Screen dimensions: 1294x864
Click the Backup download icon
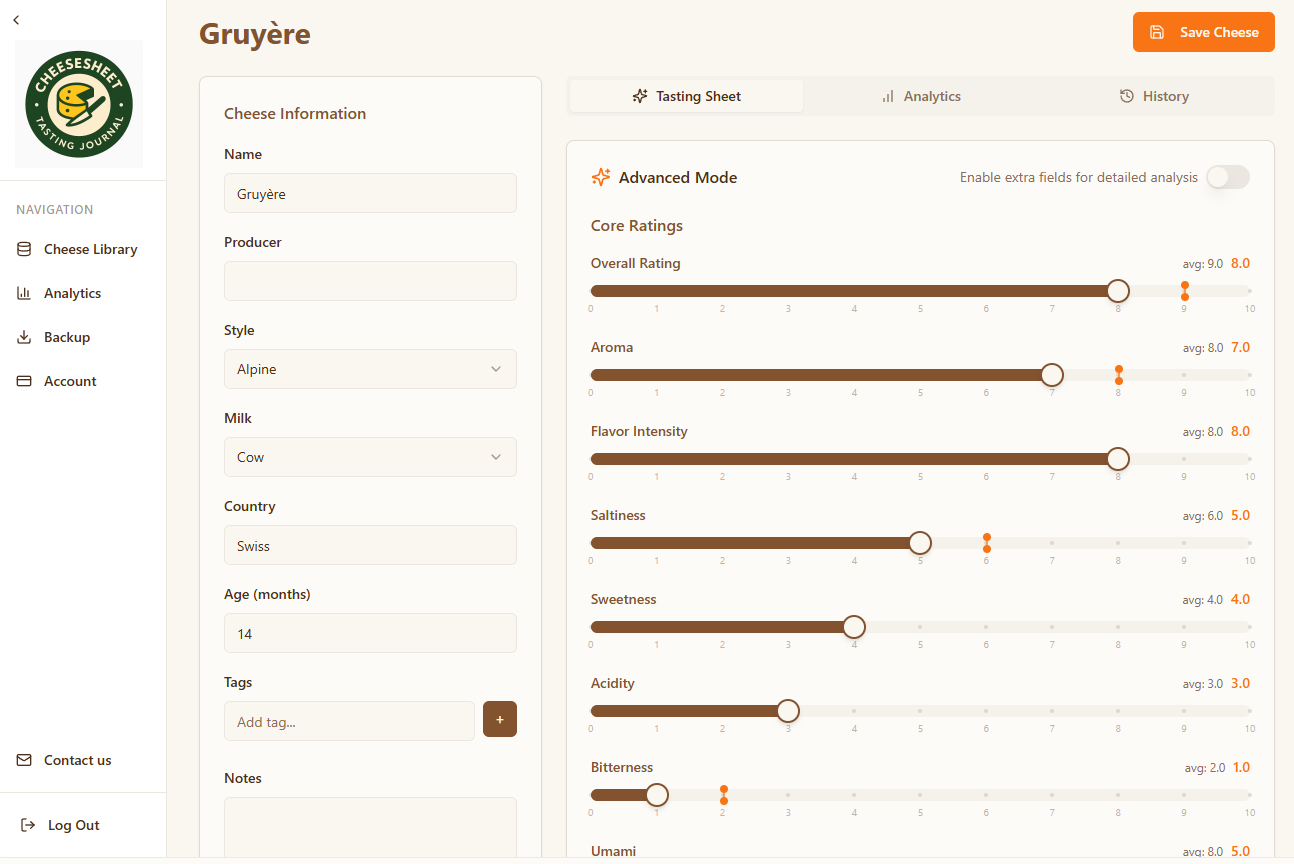24,337
